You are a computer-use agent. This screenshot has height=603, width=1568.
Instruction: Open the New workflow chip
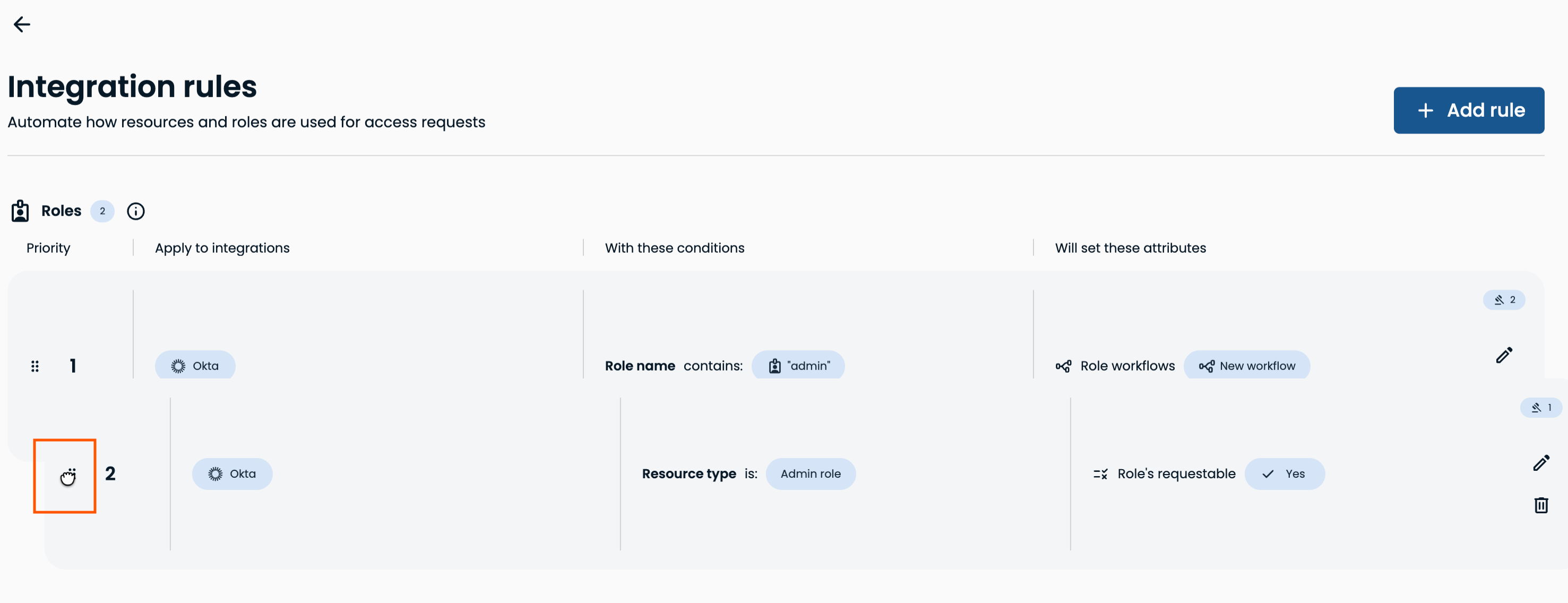coord(1246,366)
